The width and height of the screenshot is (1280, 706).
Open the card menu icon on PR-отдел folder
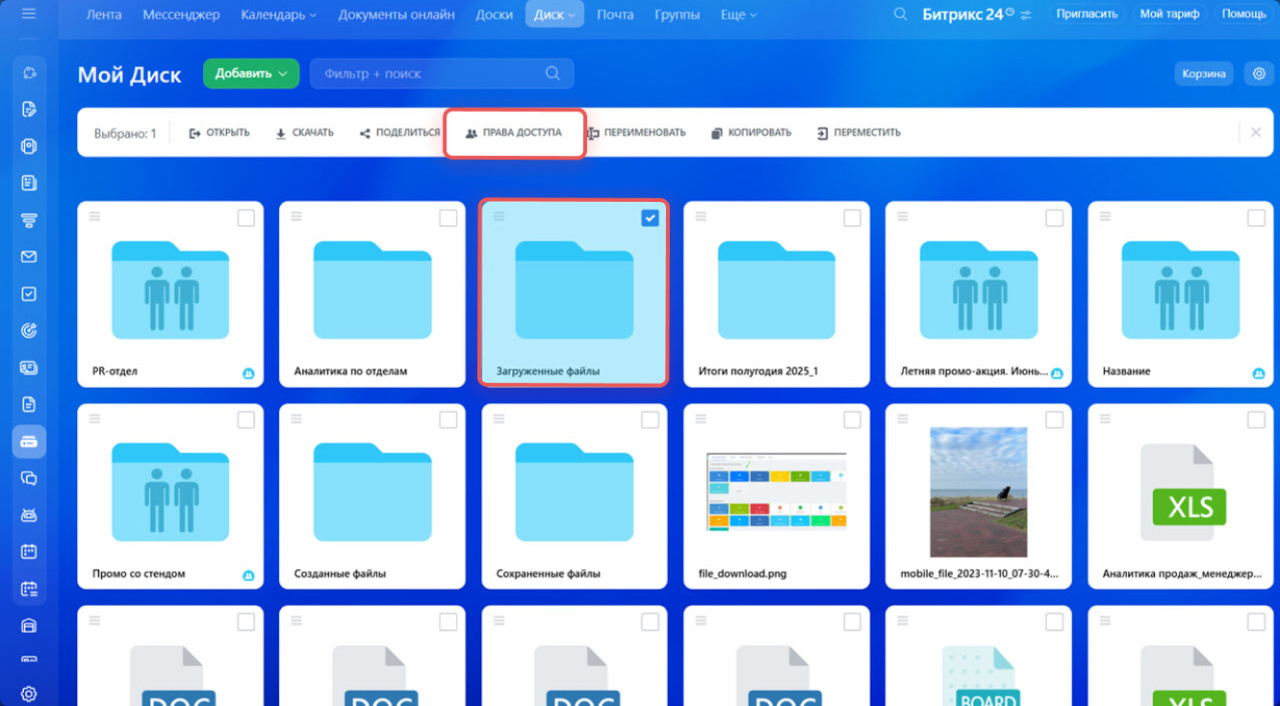pyautogui.click(x=95, y=216)
